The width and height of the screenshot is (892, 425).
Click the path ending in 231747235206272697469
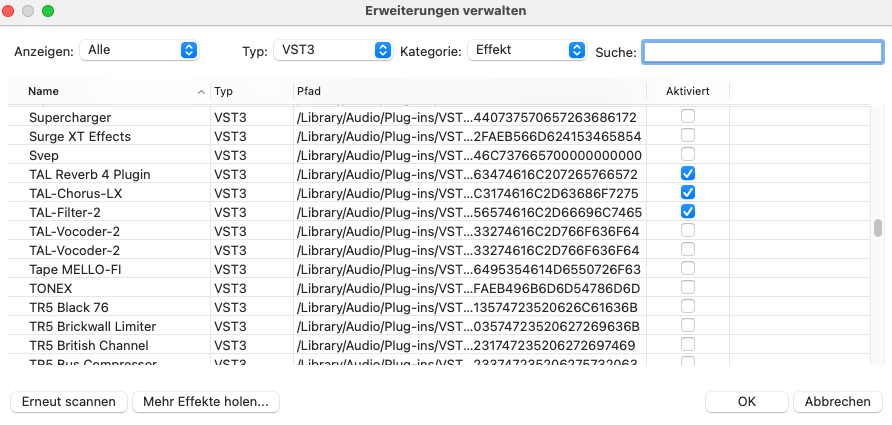click(x=466, y=345)
